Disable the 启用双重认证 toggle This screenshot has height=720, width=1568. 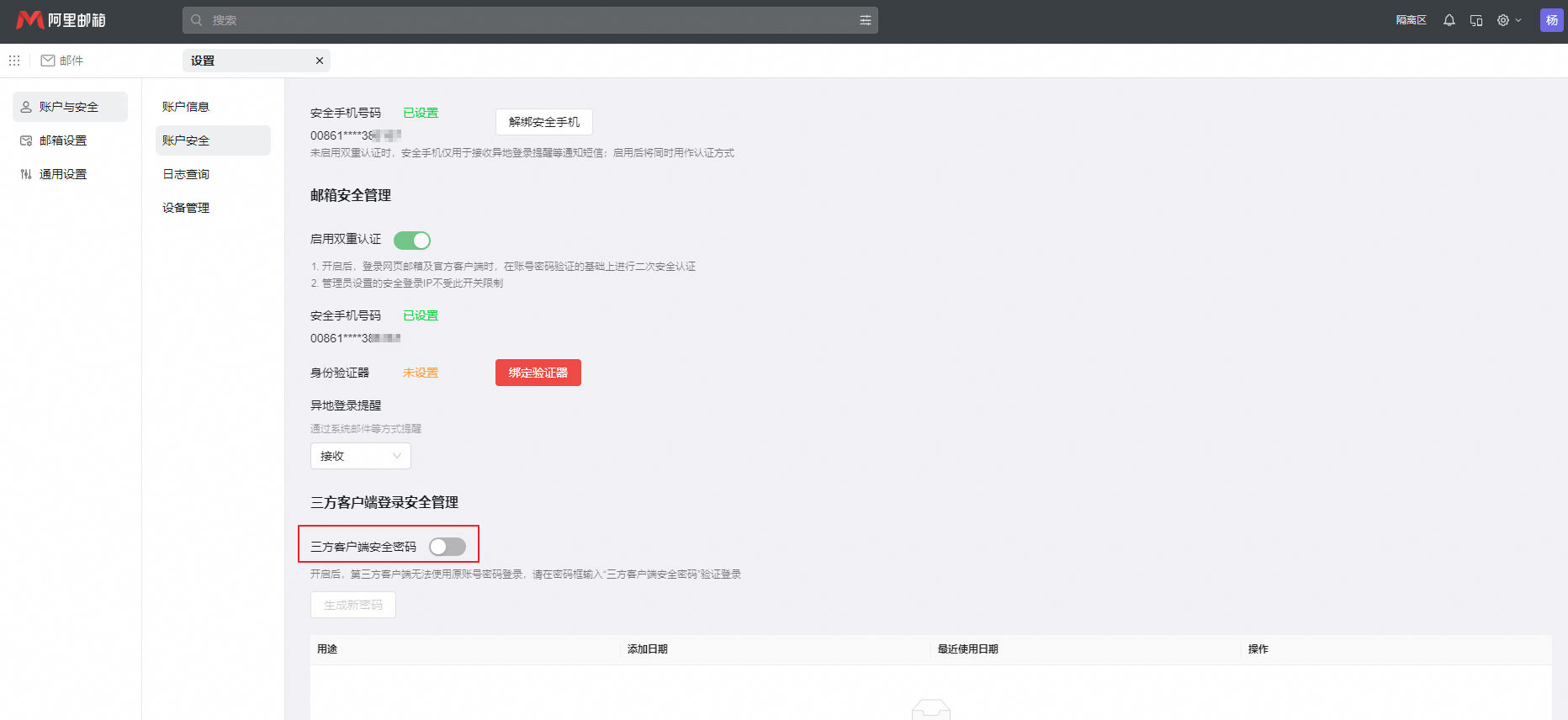tap(412, 241)
